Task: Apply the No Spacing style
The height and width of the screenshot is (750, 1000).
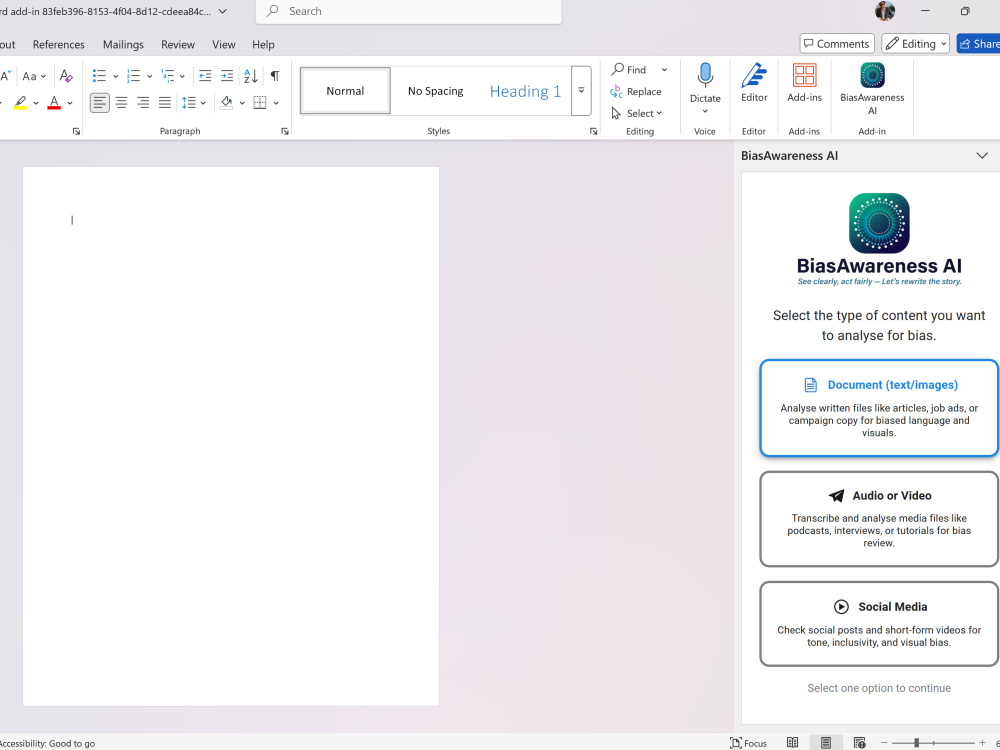Action: 436,91
